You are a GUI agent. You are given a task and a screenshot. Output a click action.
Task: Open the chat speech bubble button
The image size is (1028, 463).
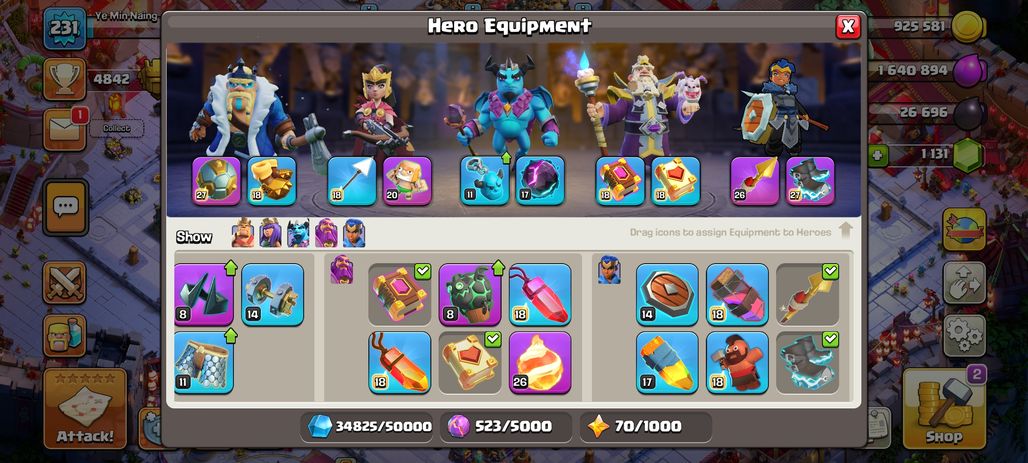[66, 208]
